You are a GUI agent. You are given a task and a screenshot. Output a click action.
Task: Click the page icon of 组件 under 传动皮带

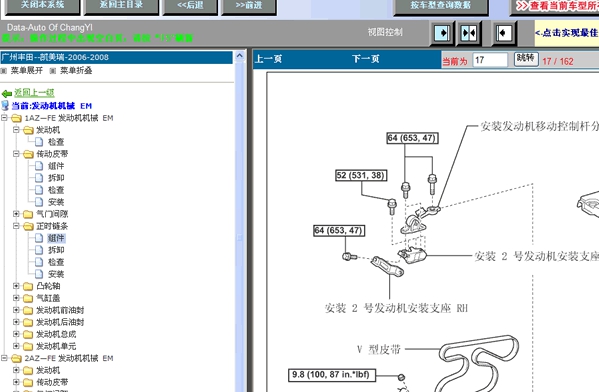point(39,166)
